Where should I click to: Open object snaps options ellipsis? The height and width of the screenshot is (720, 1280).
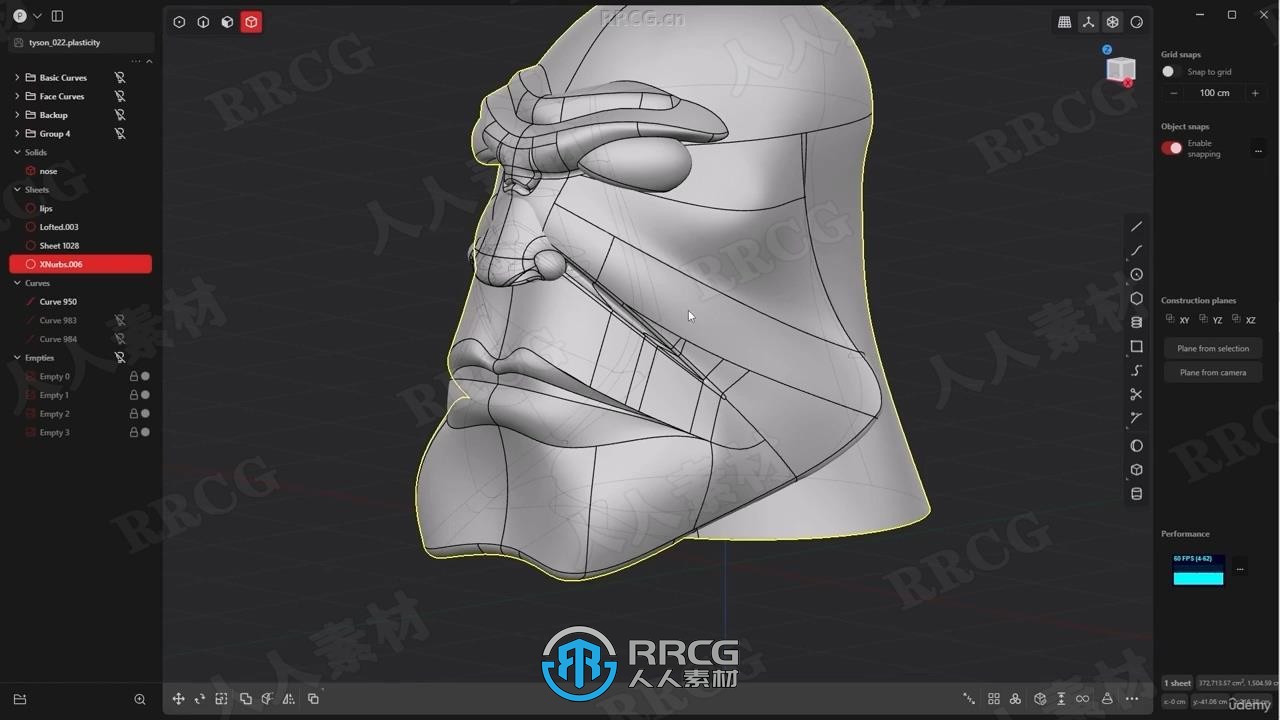coord(1258,151)
